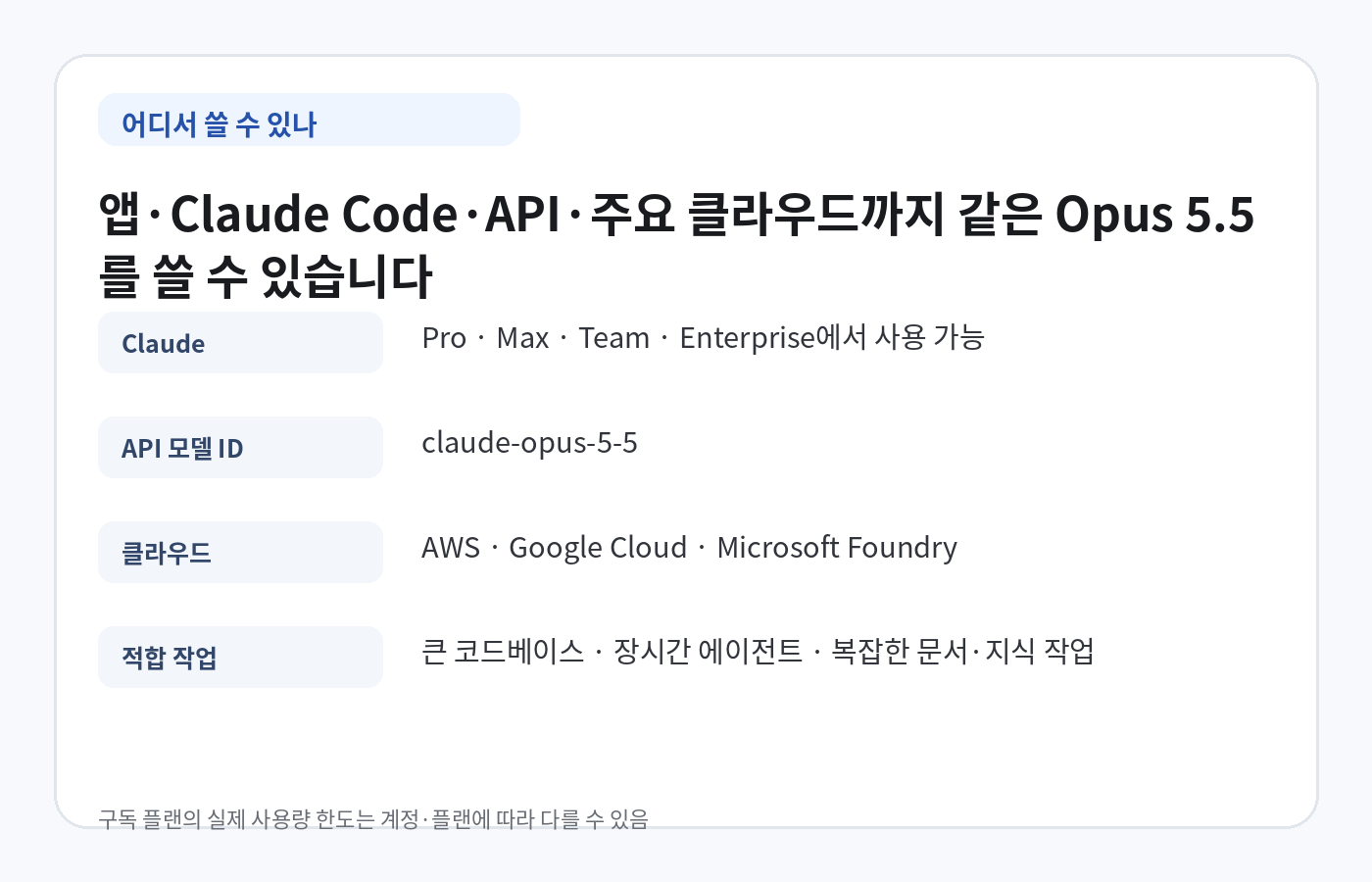Click the 'claude-opus-5-5' model ID value

[x=529, y=443]
